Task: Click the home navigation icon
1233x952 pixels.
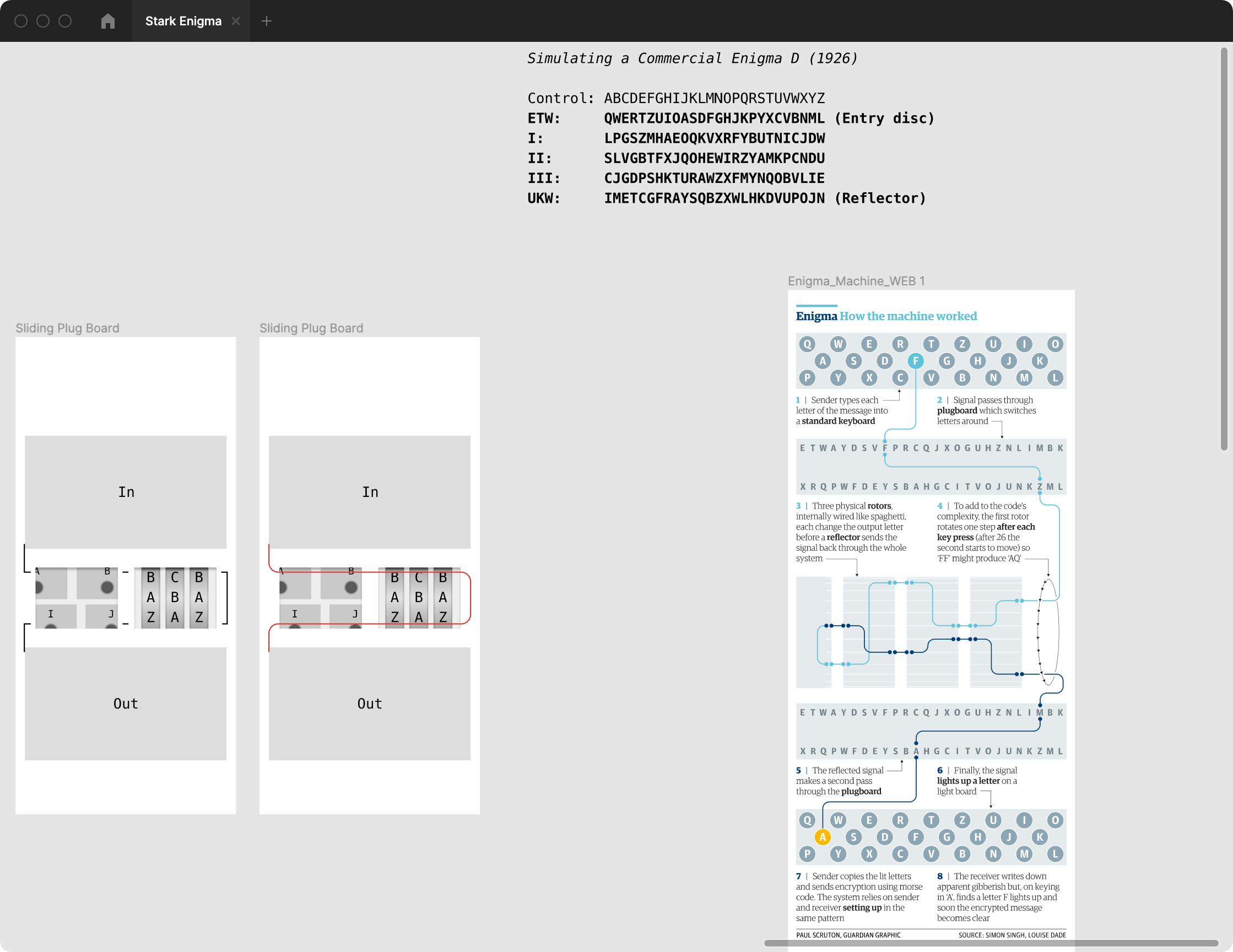Action: coord(109,20)
